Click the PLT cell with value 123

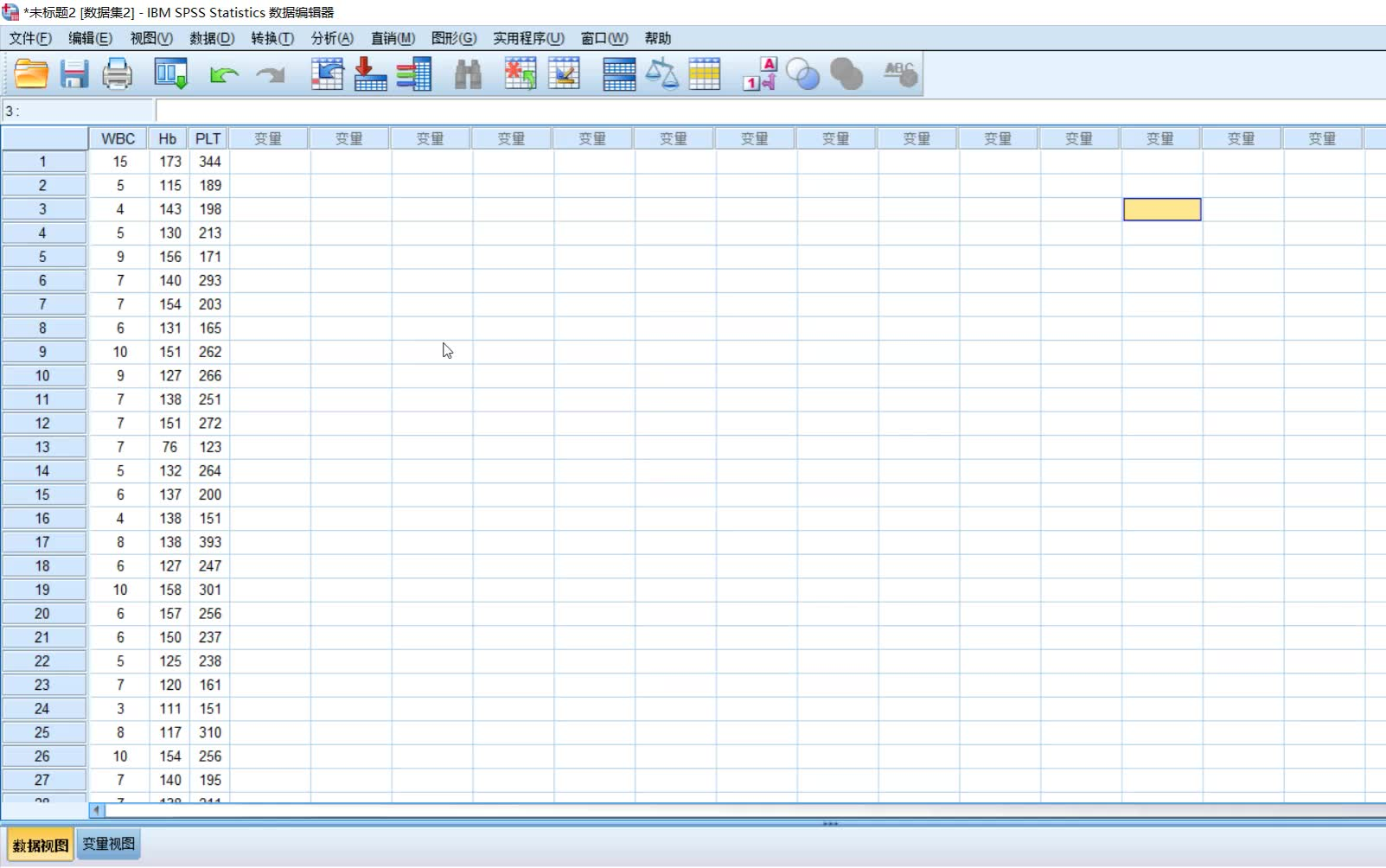point(208,447)
